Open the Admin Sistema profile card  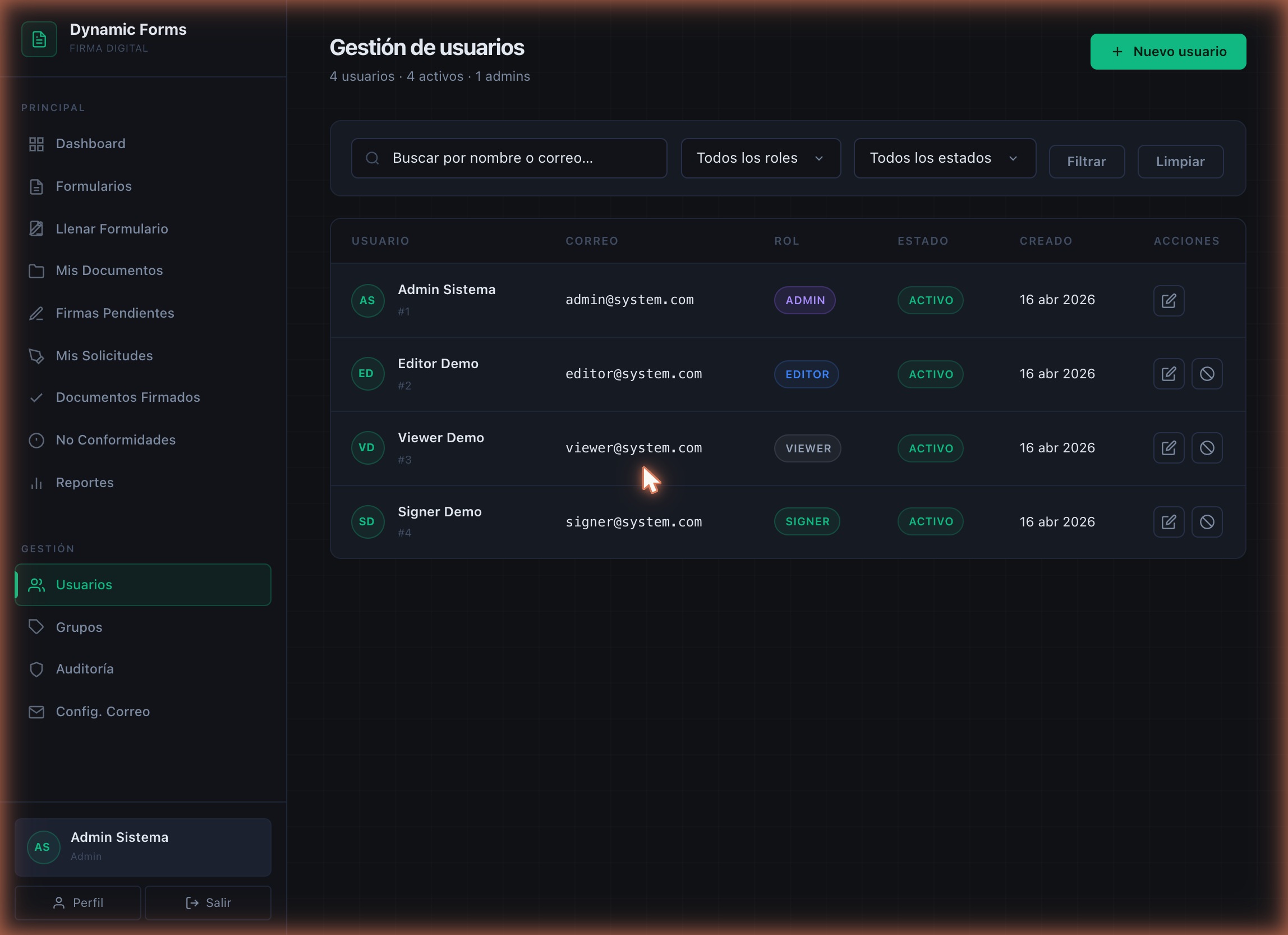click(142, 847)
